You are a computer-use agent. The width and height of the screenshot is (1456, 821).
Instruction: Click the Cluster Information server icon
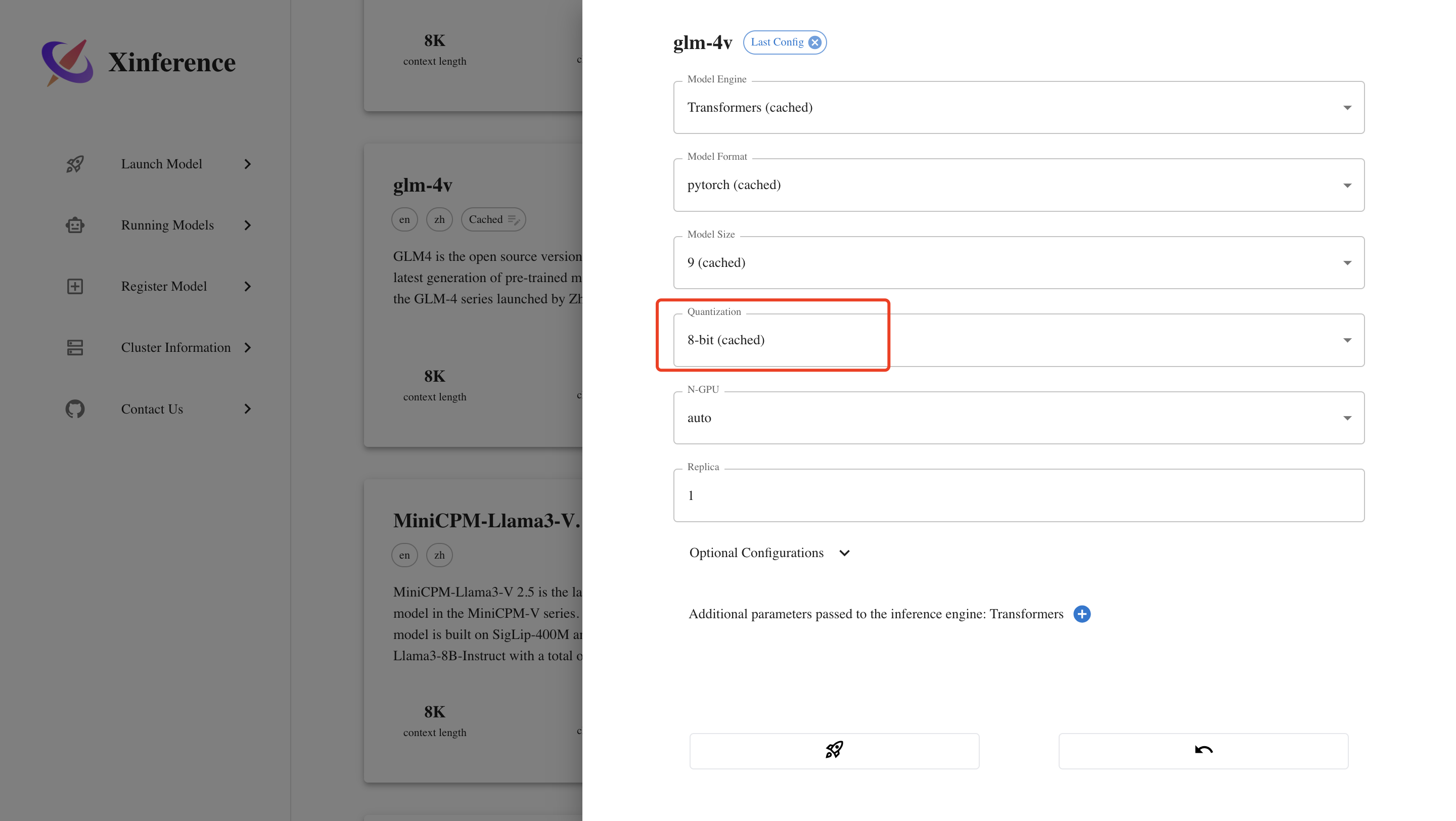tap(75, 347)
